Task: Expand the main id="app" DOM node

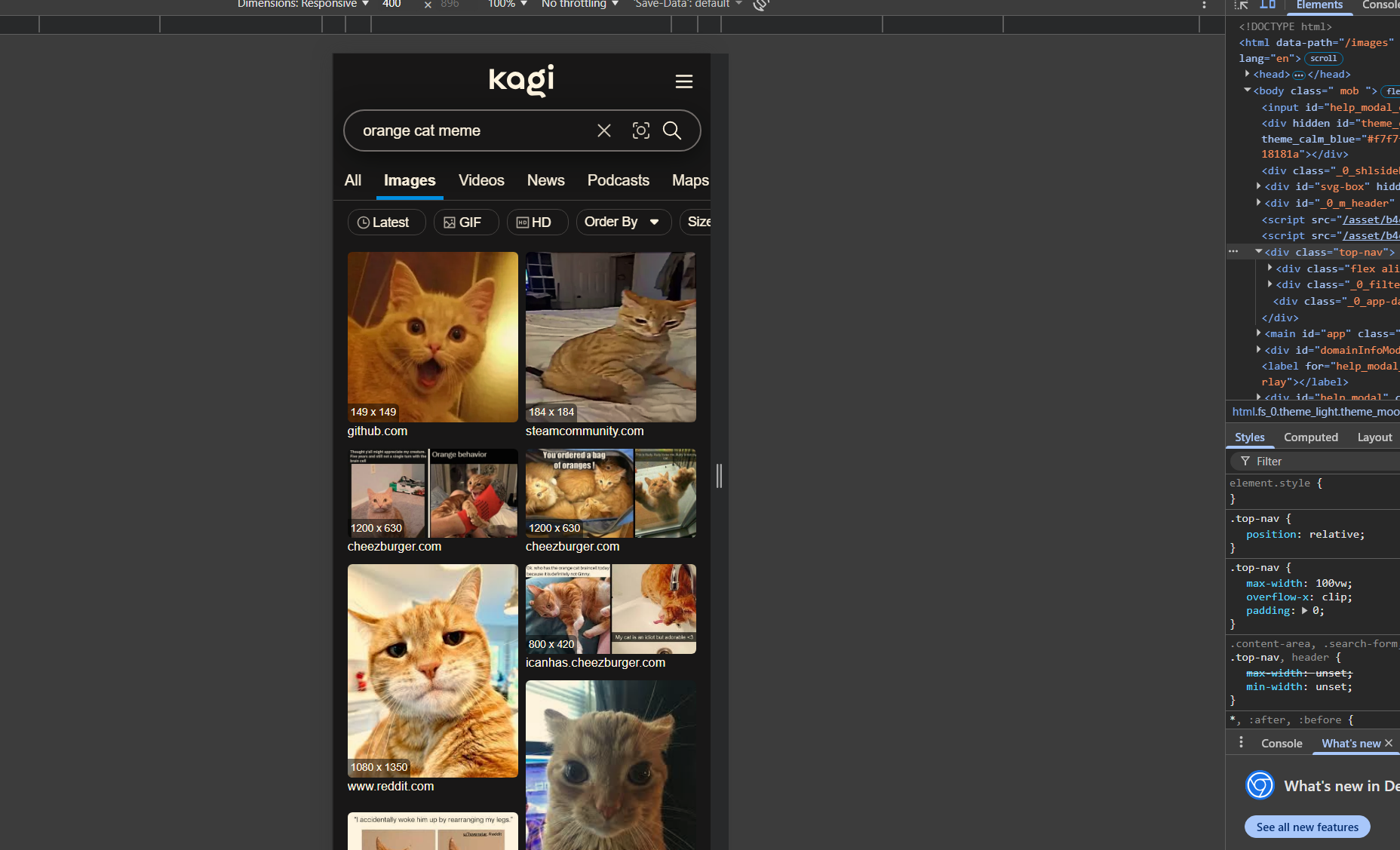Action: pyautogui.click(x=1258, y=333)
